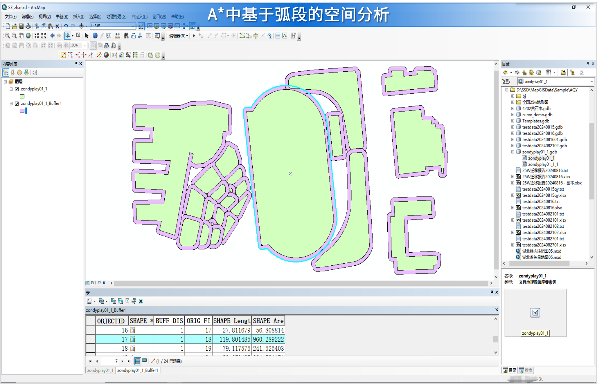This screenshot has width=597, height=384.
Task: Open the first menu in menu bar
Action: [10, 17]
